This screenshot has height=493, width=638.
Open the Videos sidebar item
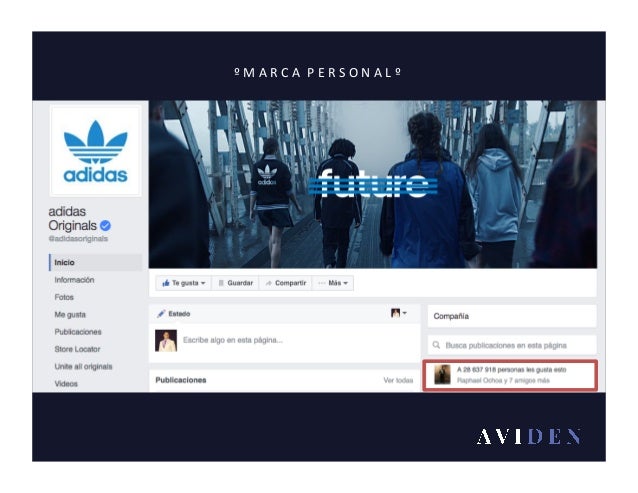tap(66, 384)
